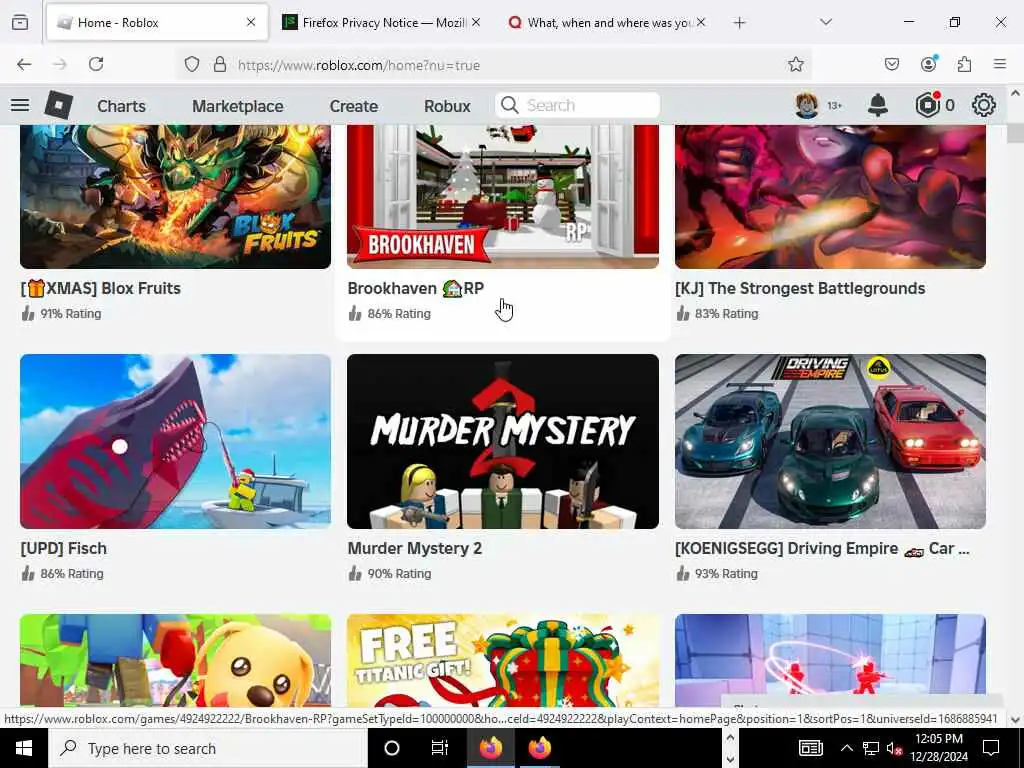Open The Strongest Battlegrounds title link
The width and height of the screenshot is (1024, 768).
click(800, 288)
